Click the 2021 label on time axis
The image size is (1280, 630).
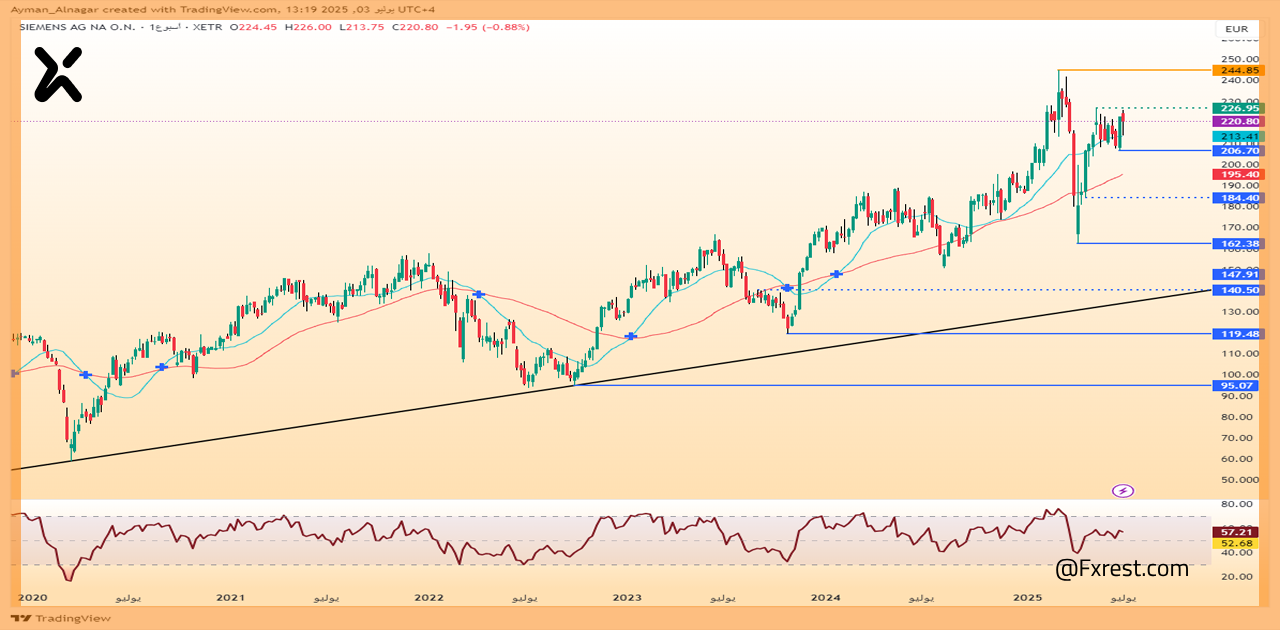pos(230,597)
